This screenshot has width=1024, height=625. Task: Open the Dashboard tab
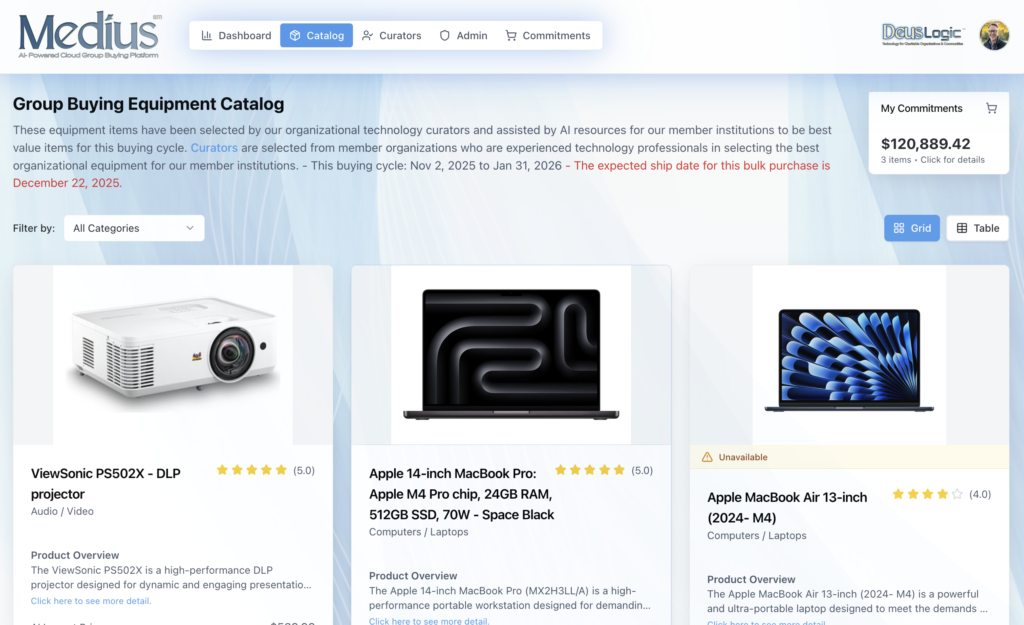pyautogui.click(x=236, y=35)
